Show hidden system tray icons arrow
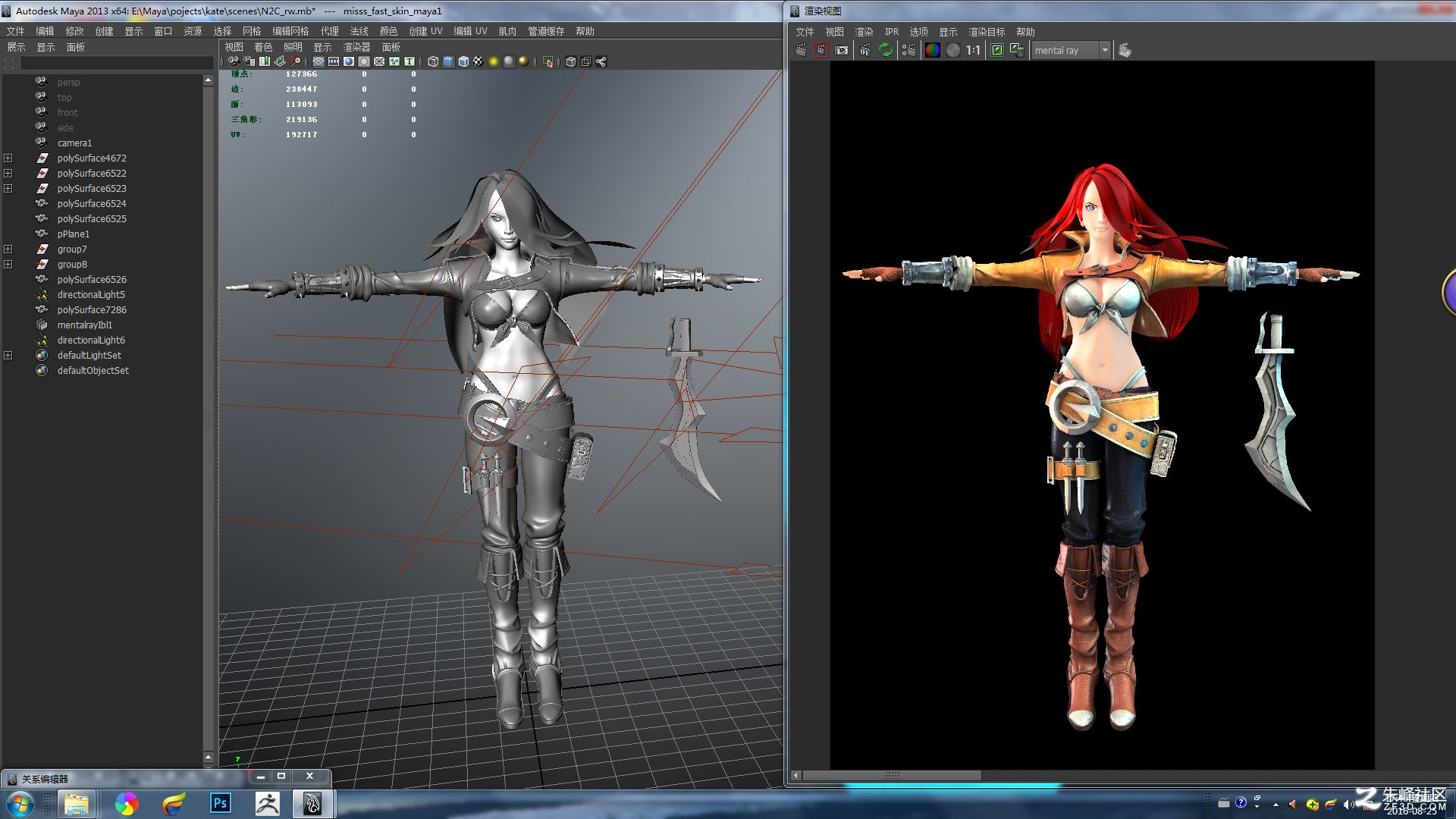The height and width of the screenshot is (819, 1456). click(x=1276, y=805)
